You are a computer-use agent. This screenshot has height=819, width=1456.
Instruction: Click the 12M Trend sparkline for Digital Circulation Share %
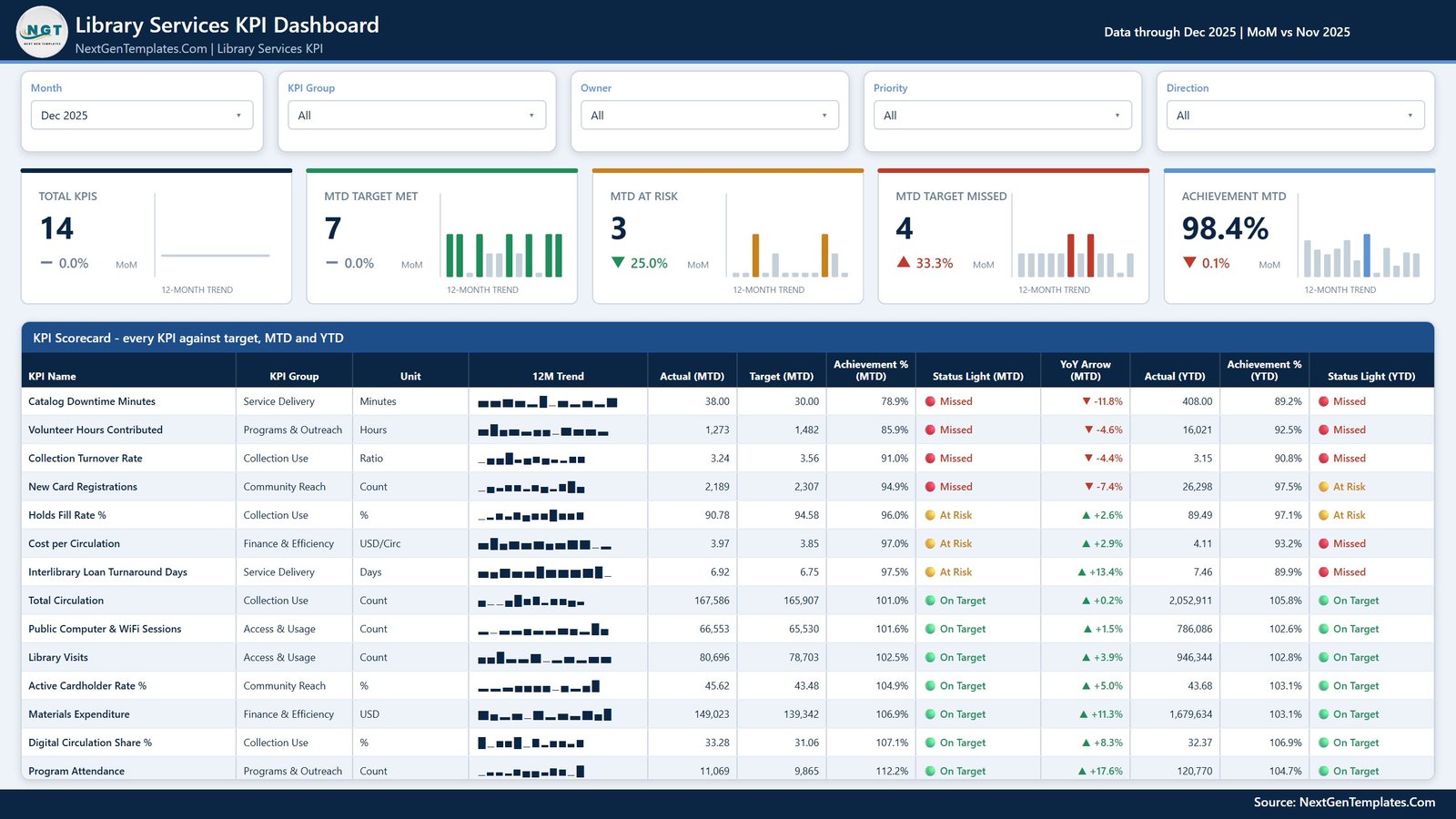point(531,743)
